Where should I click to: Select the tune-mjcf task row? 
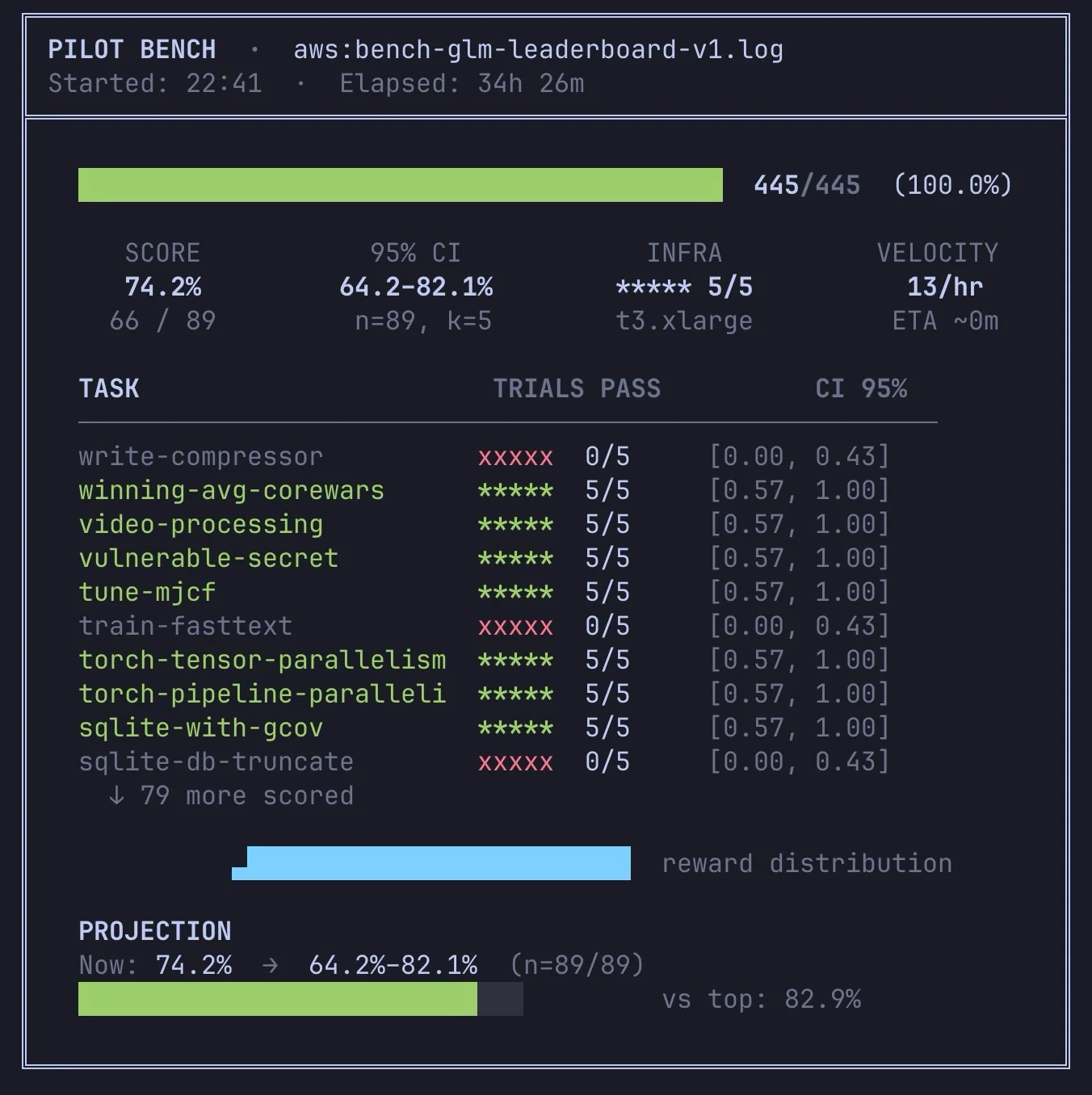point(485,592)
